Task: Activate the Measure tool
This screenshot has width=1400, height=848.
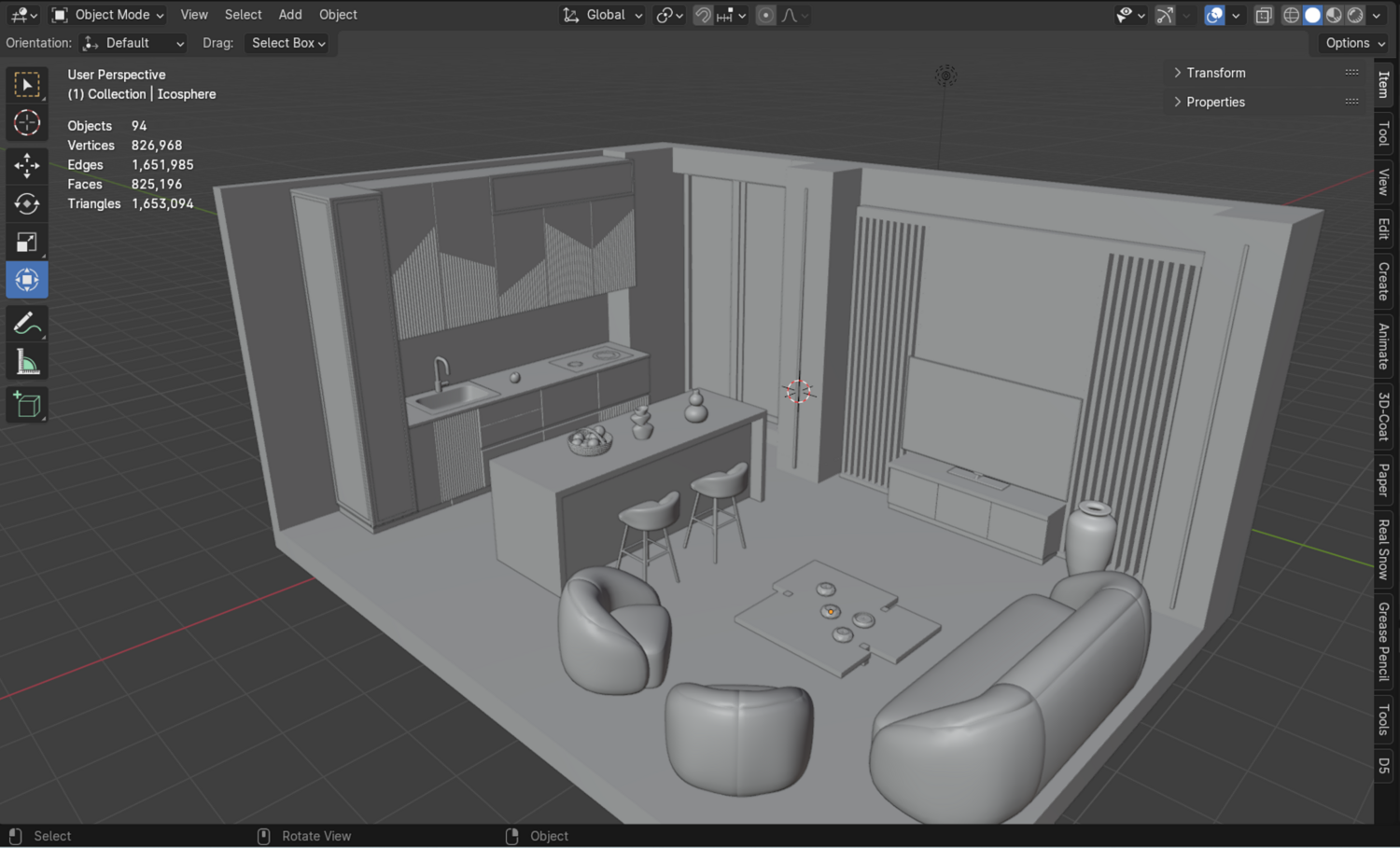Action: [x=27, y=361]
